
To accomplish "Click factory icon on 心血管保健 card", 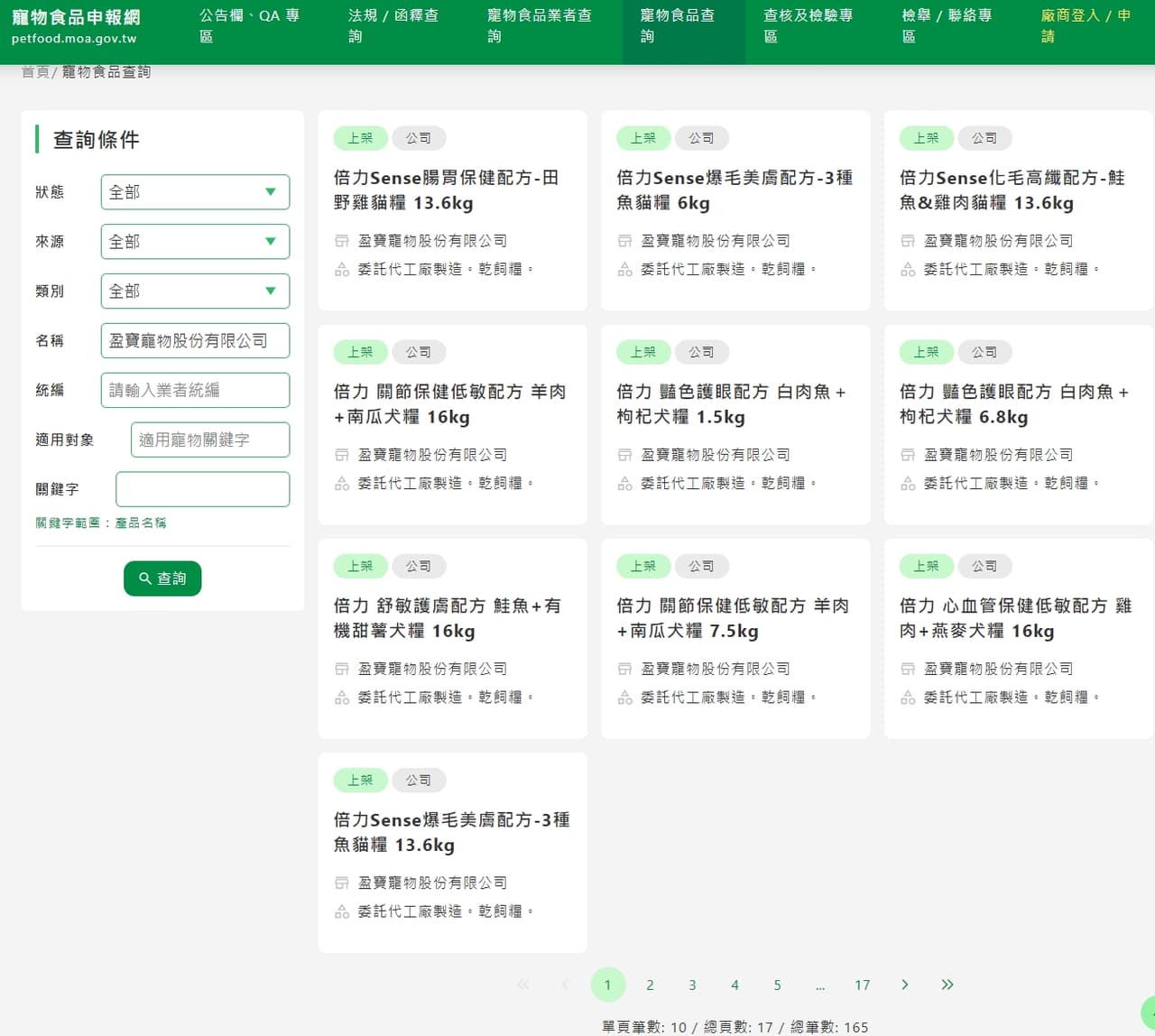I will 908,697.
